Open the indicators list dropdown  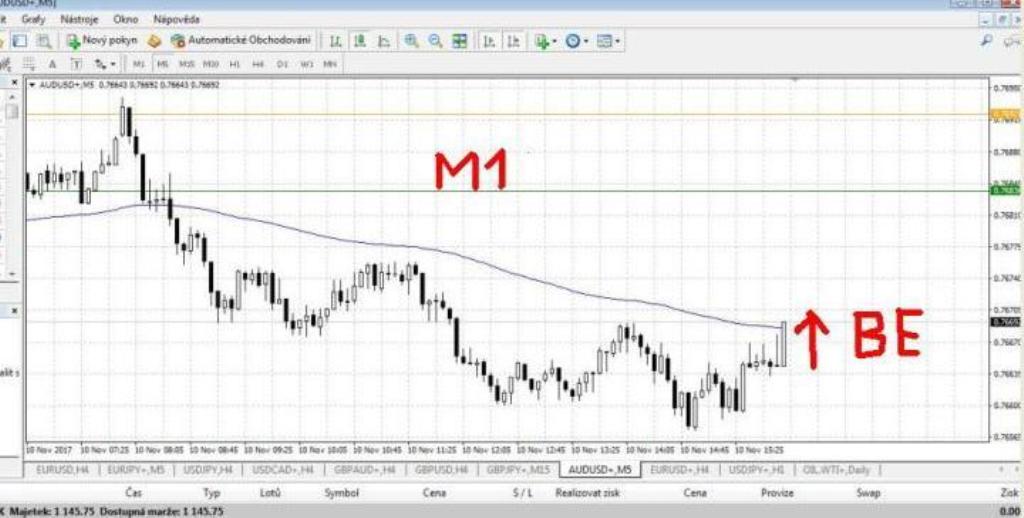545,41
